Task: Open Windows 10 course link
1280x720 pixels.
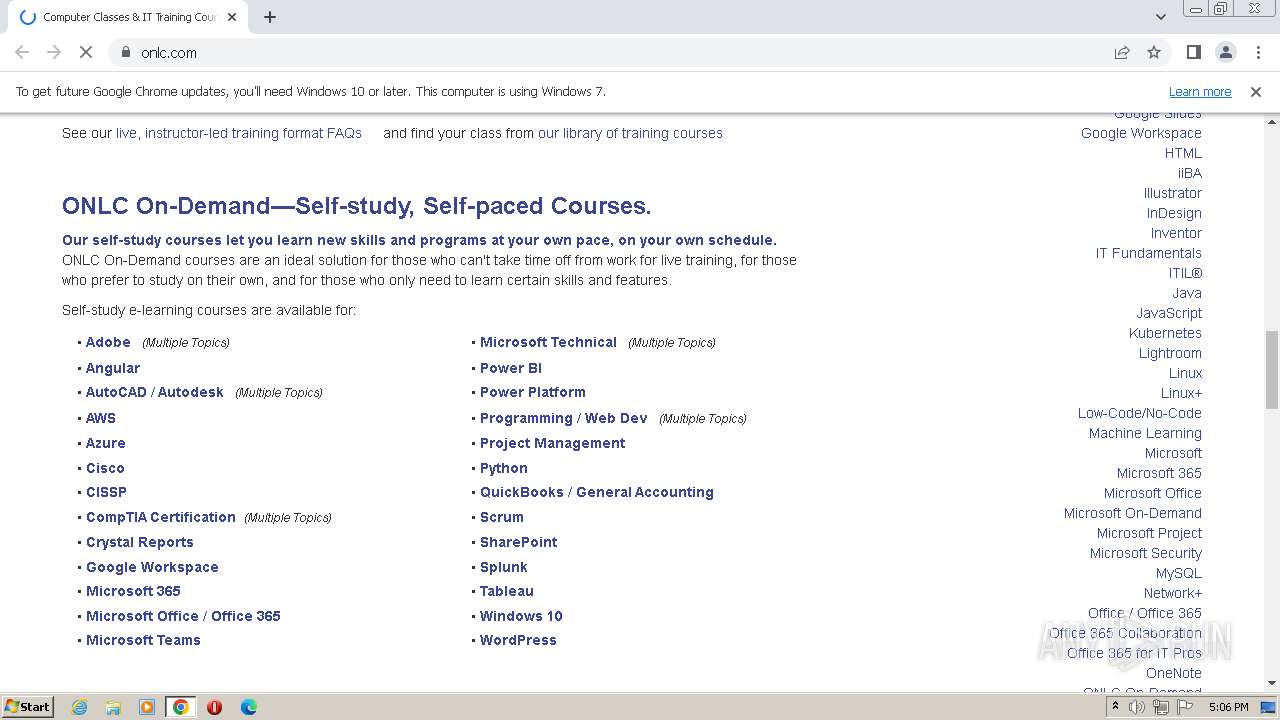Action: [x=521, y=616]
